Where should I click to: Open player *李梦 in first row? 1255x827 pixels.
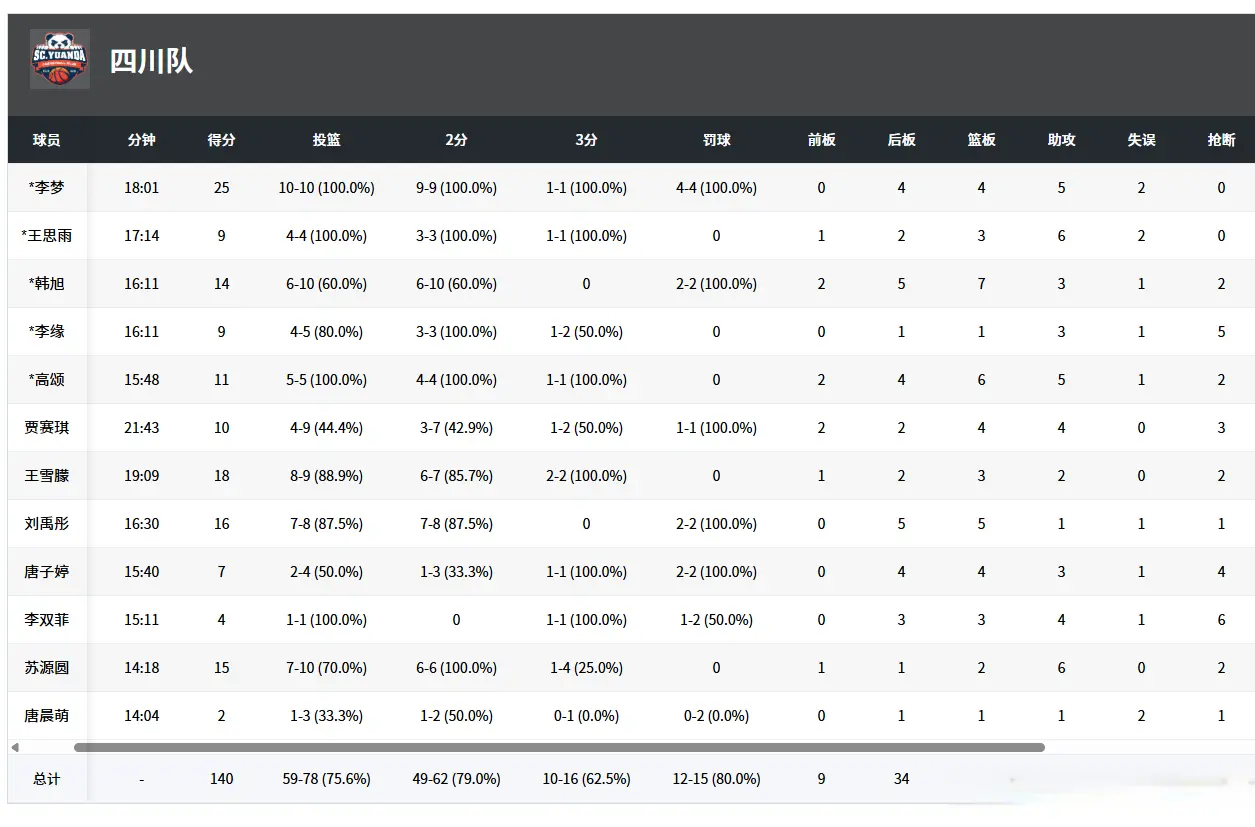click(x=47, y=188)
